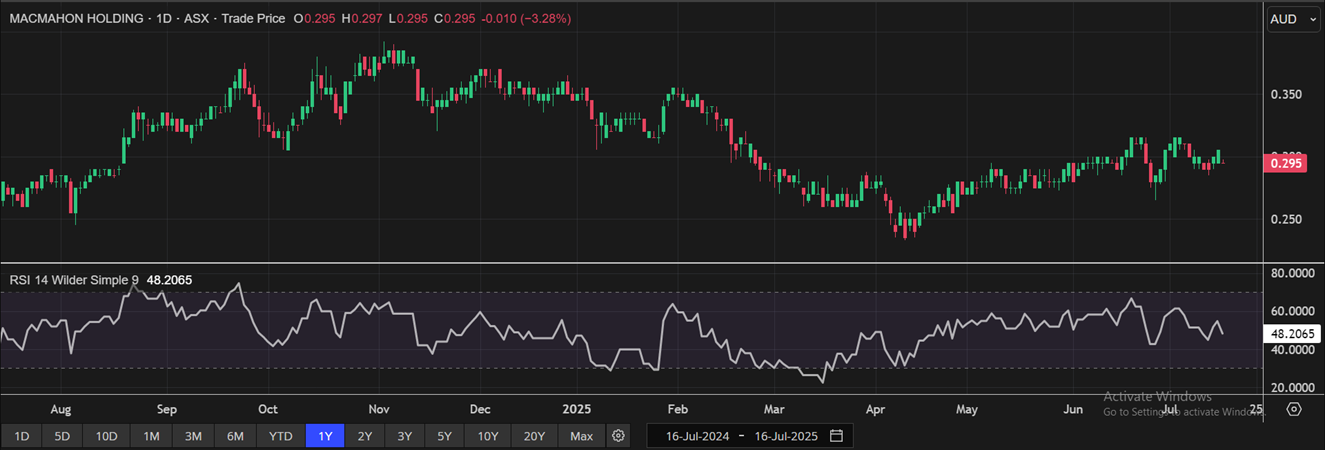Screen dimensions: 1325x450
Task: Choose the 3M time range
Action: pos(193,436)
